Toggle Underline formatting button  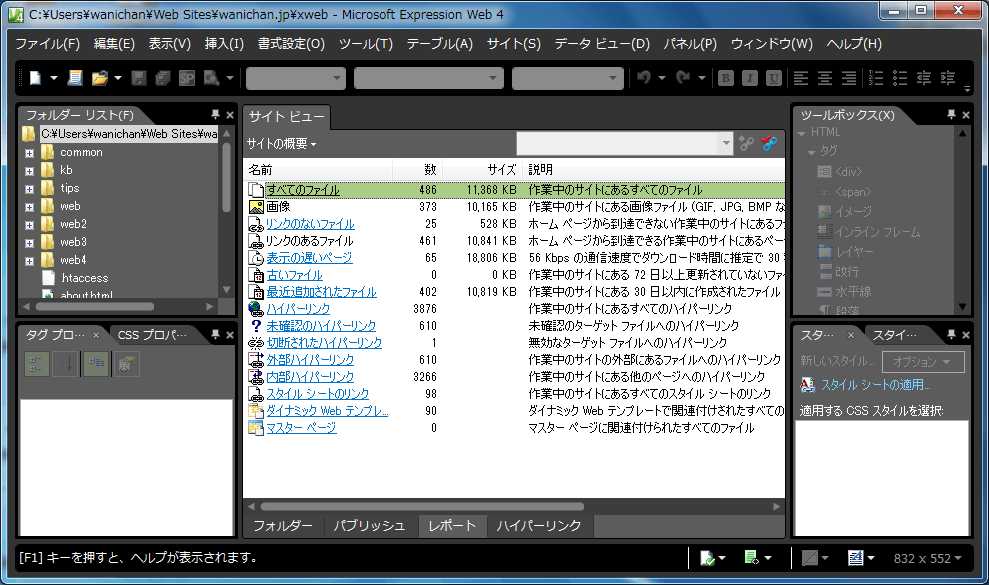[x=773, y=78]
